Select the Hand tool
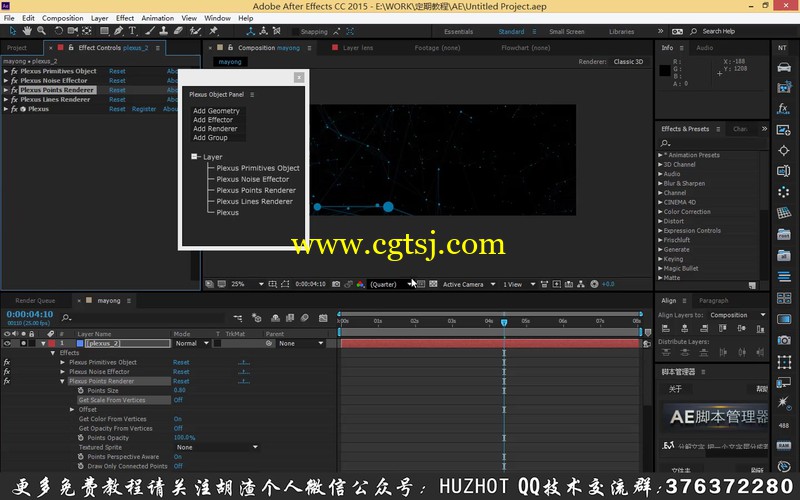The height and width of the screenshot is (500, 800). point(27,31)
